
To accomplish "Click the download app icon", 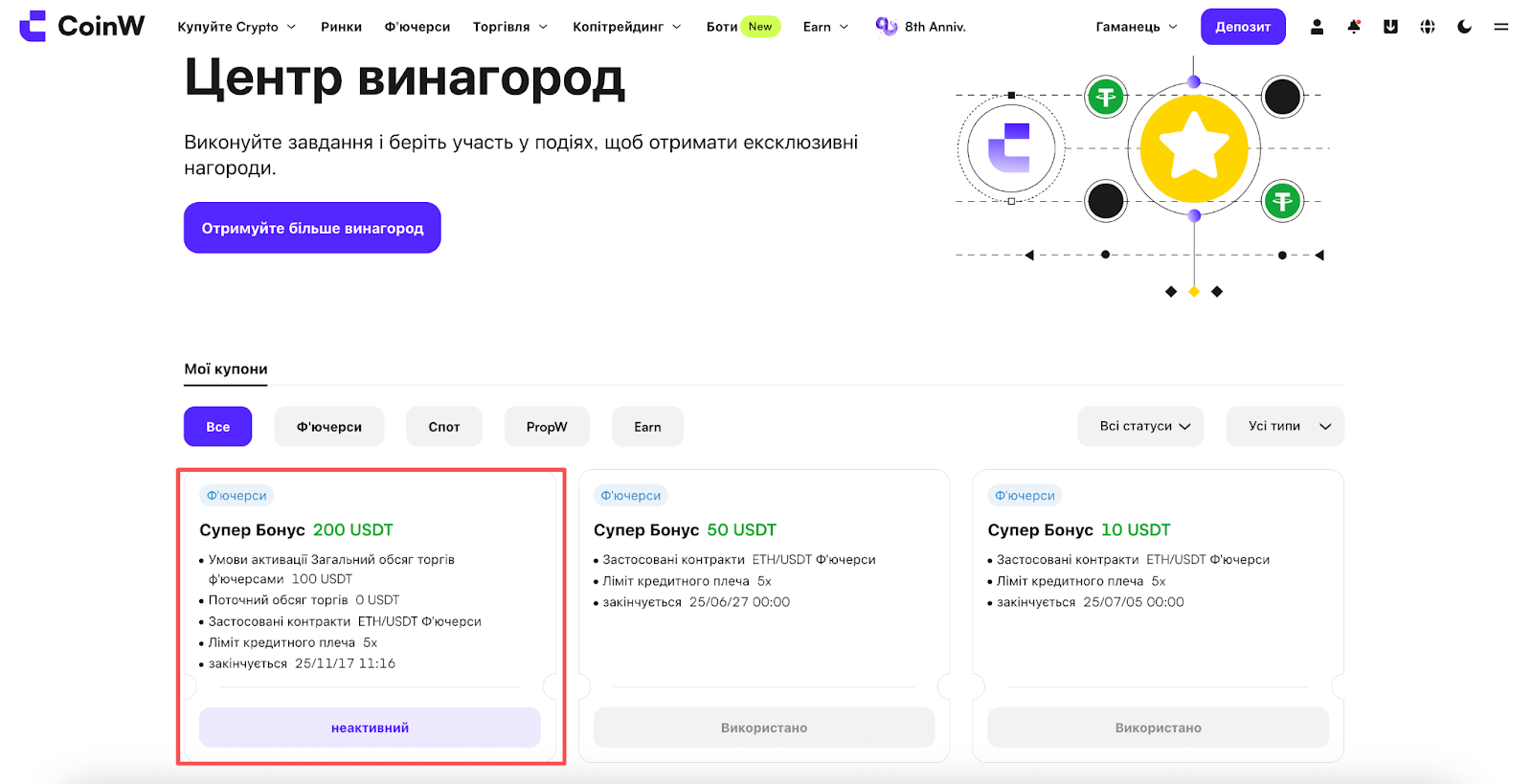I will tap(1390, 27).
